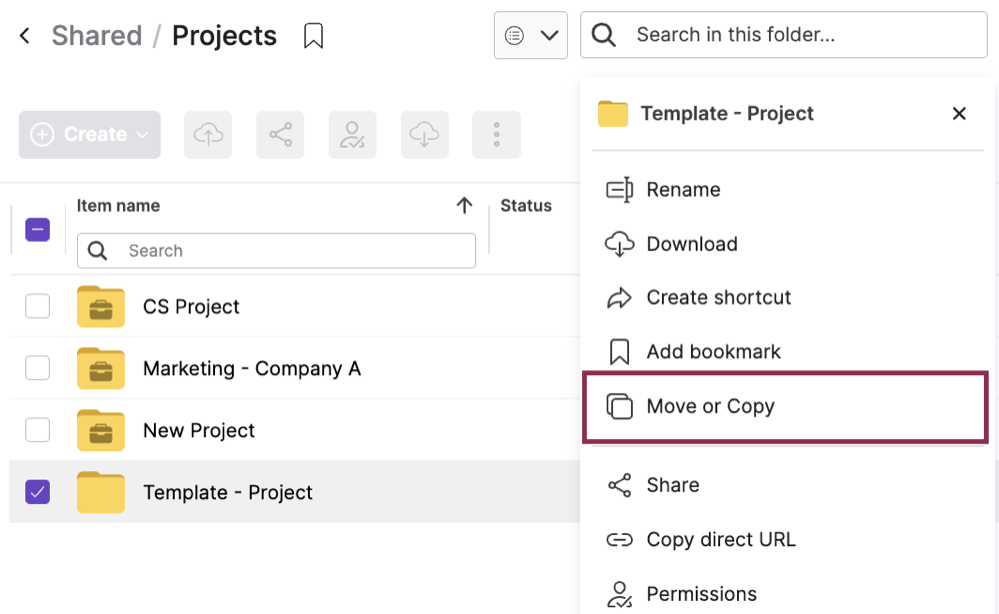Reverse sorting with the Item name arrow
999x614 pixels.
pyautogui.click(x=463, y=205)
